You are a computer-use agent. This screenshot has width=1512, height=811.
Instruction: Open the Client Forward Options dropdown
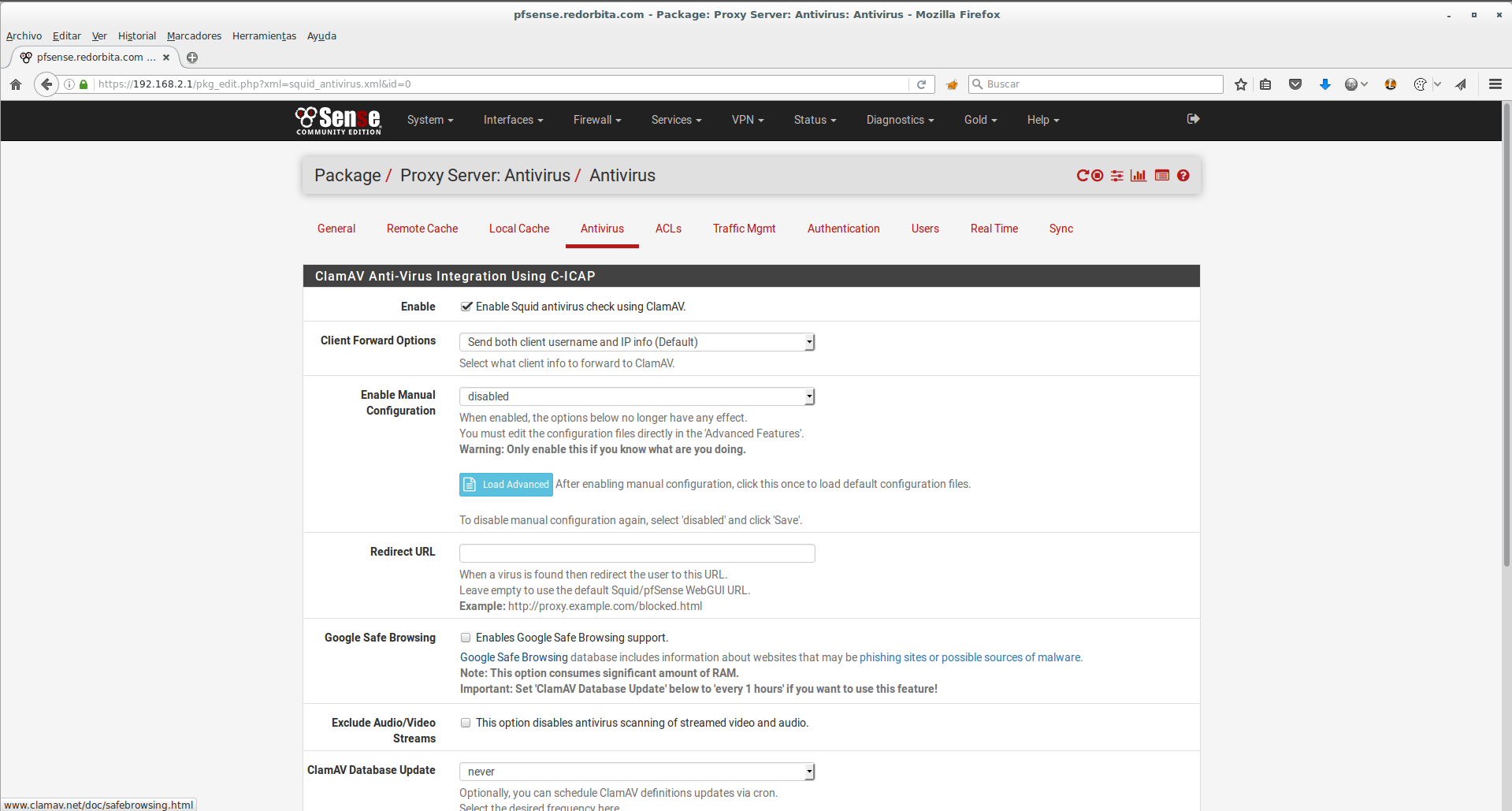click(637, 342)
